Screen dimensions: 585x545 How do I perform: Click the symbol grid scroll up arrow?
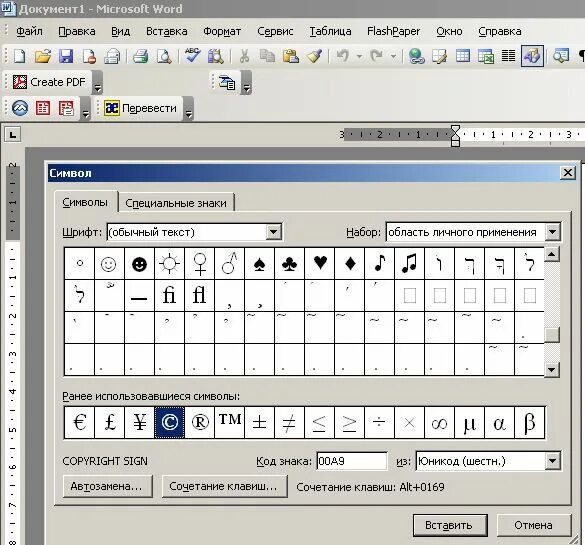pos(552,254)
